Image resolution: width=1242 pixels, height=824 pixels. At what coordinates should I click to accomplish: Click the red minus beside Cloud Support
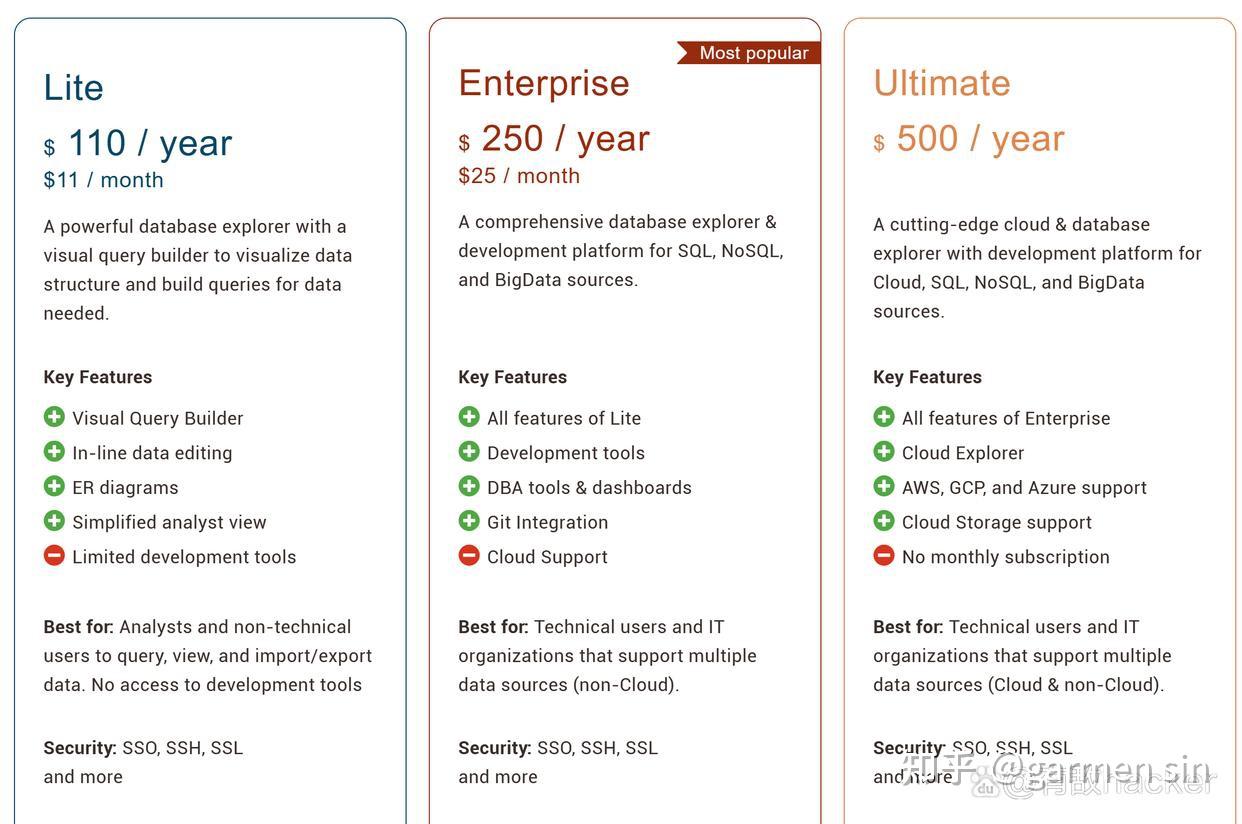coord(469,556)
